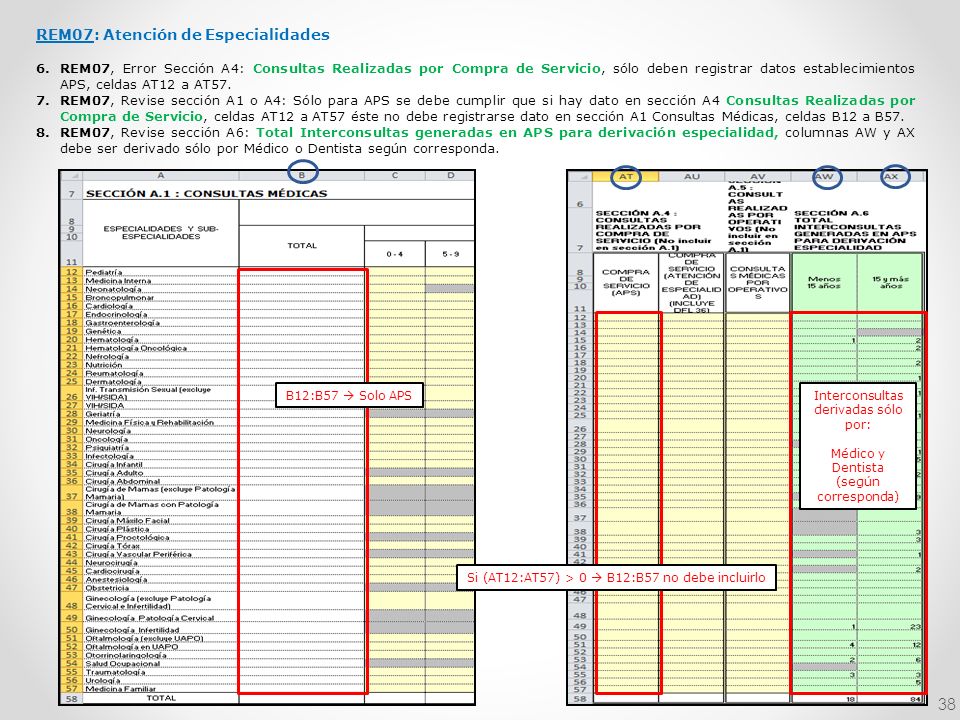Click the total cell showing 84

890,699
